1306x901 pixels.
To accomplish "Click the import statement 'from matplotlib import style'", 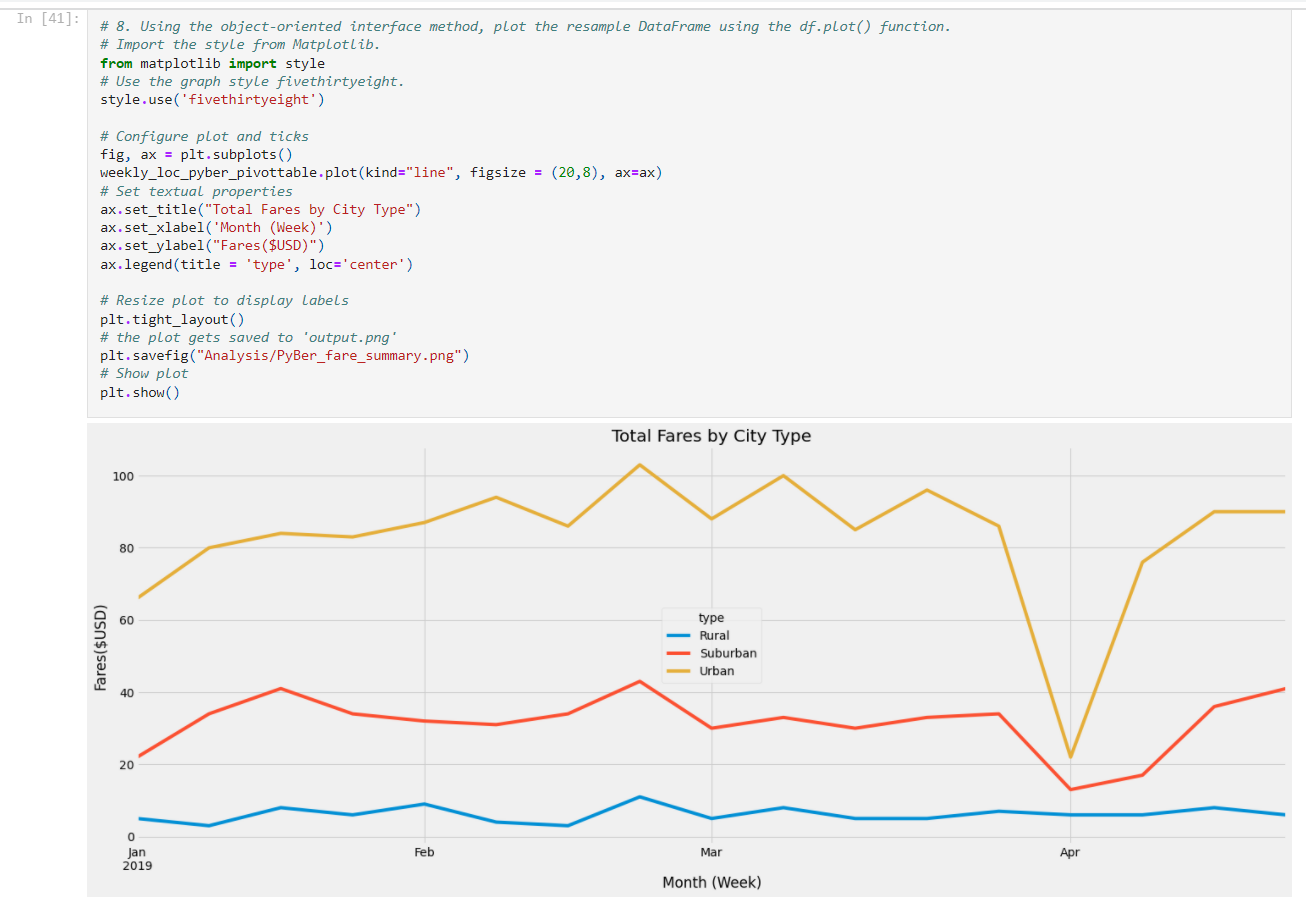I will coord(211,62).
